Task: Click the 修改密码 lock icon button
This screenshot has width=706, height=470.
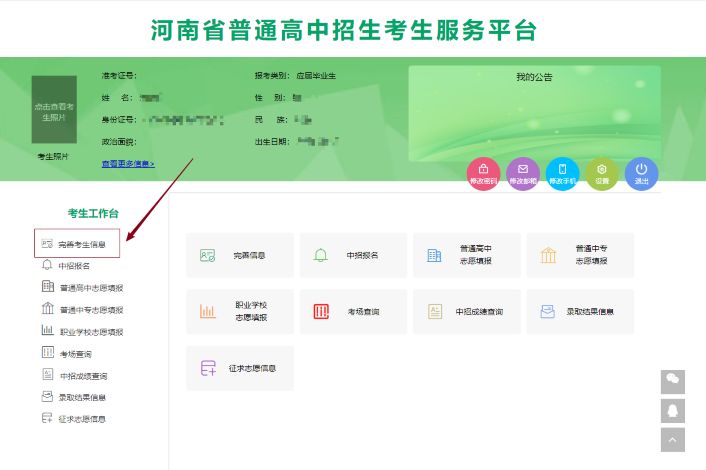Action: pyautogui.click(x=483, y=174)
